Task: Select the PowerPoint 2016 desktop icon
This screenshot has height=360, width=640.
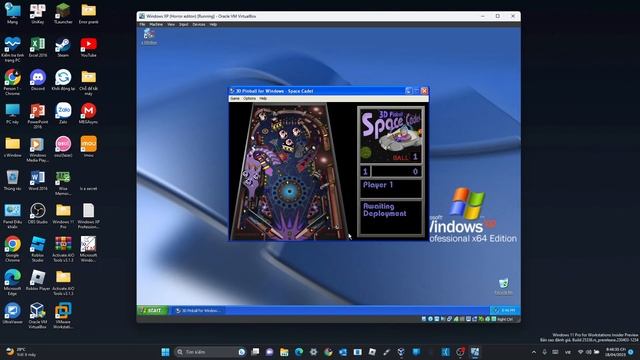Action: pos(38,116)
